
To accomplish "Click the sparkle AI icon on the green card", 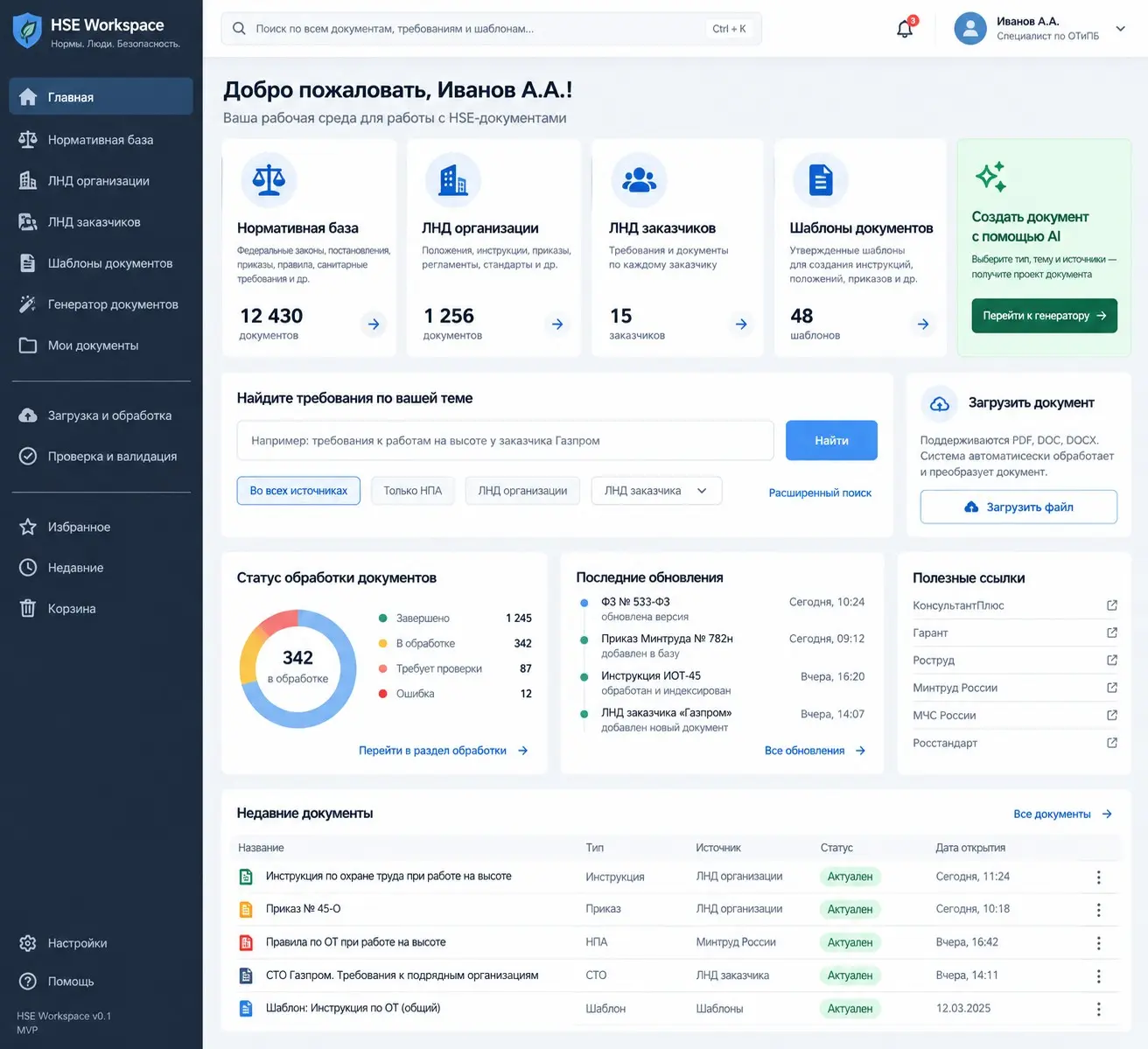I will (990, 177).
